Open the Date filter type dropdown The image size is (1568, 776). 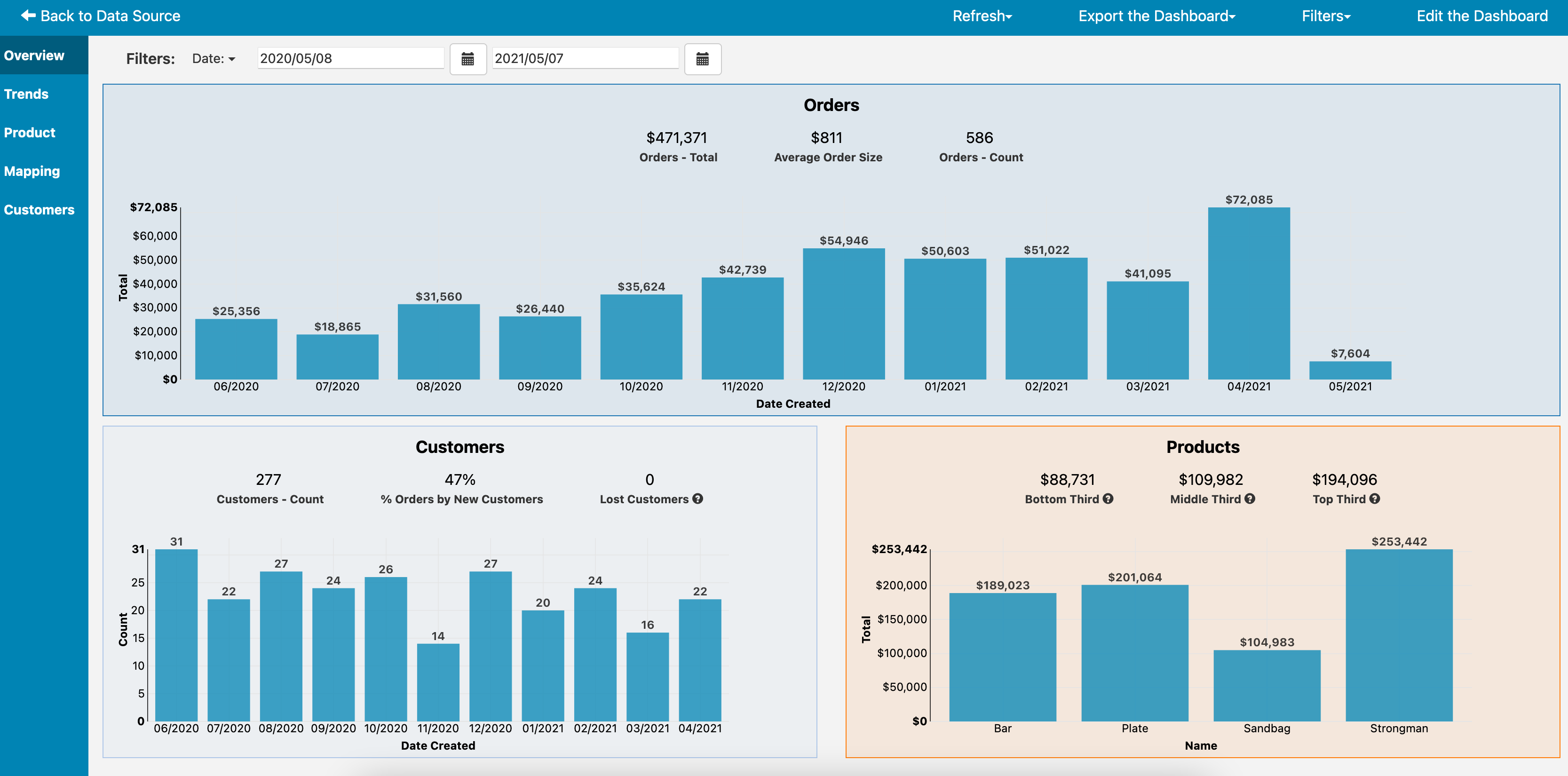(214, 58)
